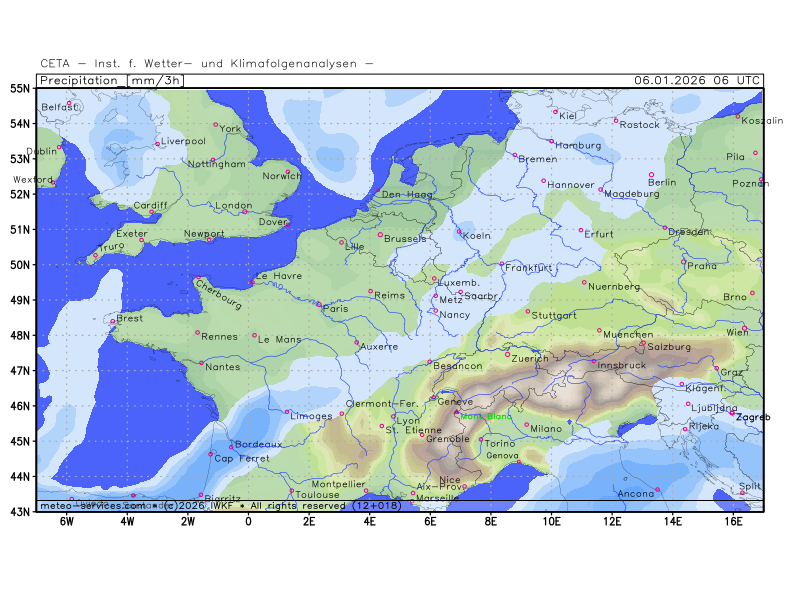The image size is (800, 600).
Task: Click the Liverpool city marker
Action: coord(157,144)
